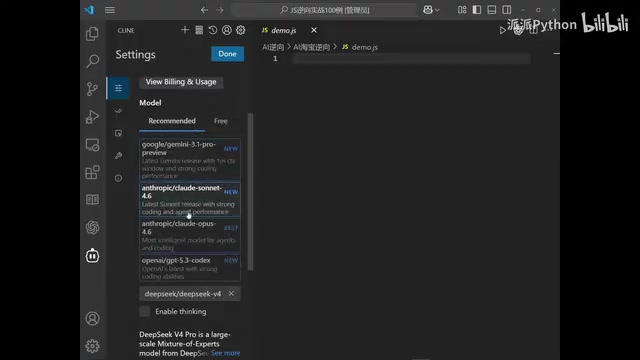
Task: Select the demo.js editor tab
Action: pos(283,30)
